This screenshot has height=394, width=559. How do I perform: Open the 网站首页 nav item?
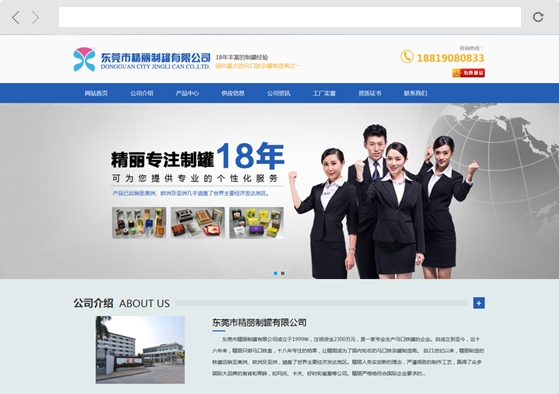click(96, 93)
